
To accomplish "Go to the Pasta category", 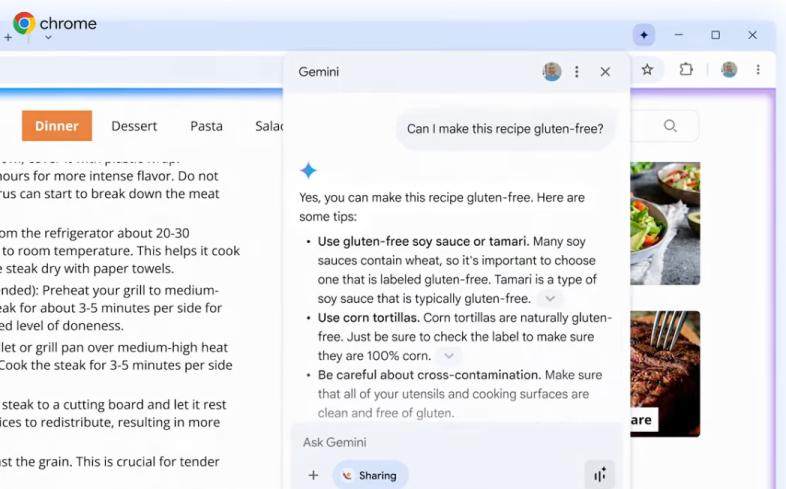I will click(x=206, y=126).
